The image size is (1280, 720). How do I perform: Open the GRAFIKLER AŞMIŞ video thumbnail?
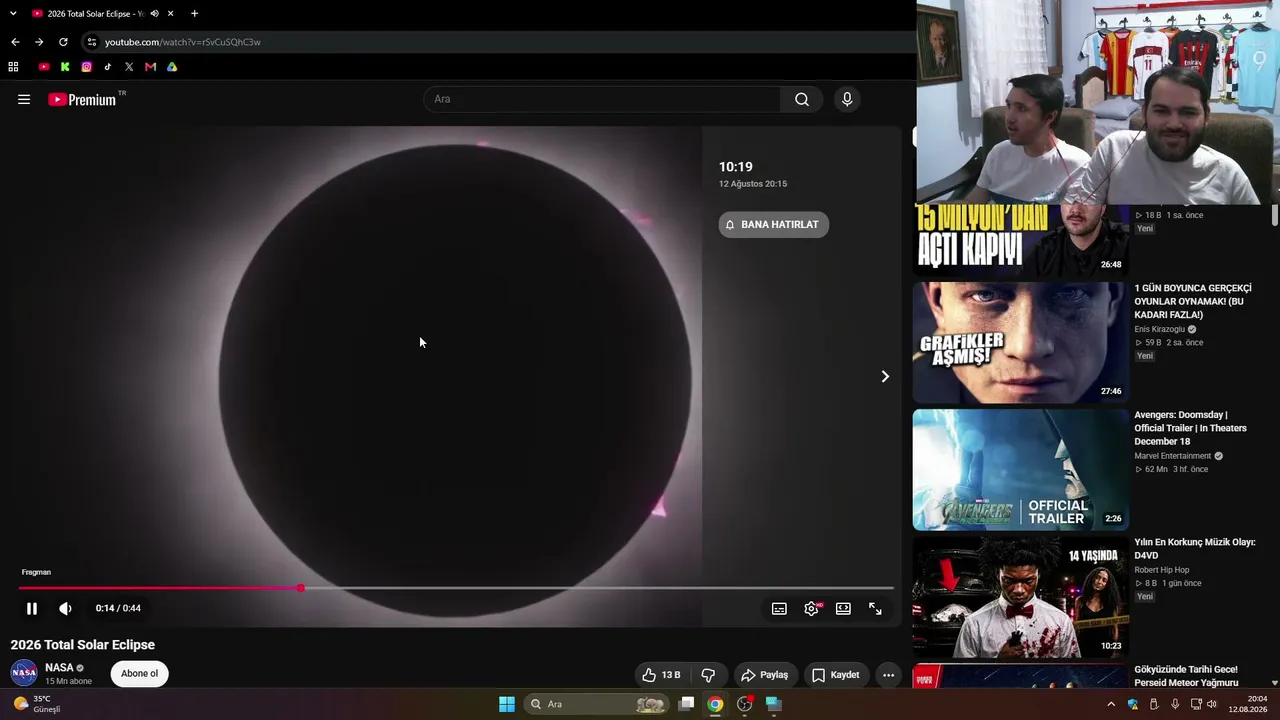point(1020,343)
